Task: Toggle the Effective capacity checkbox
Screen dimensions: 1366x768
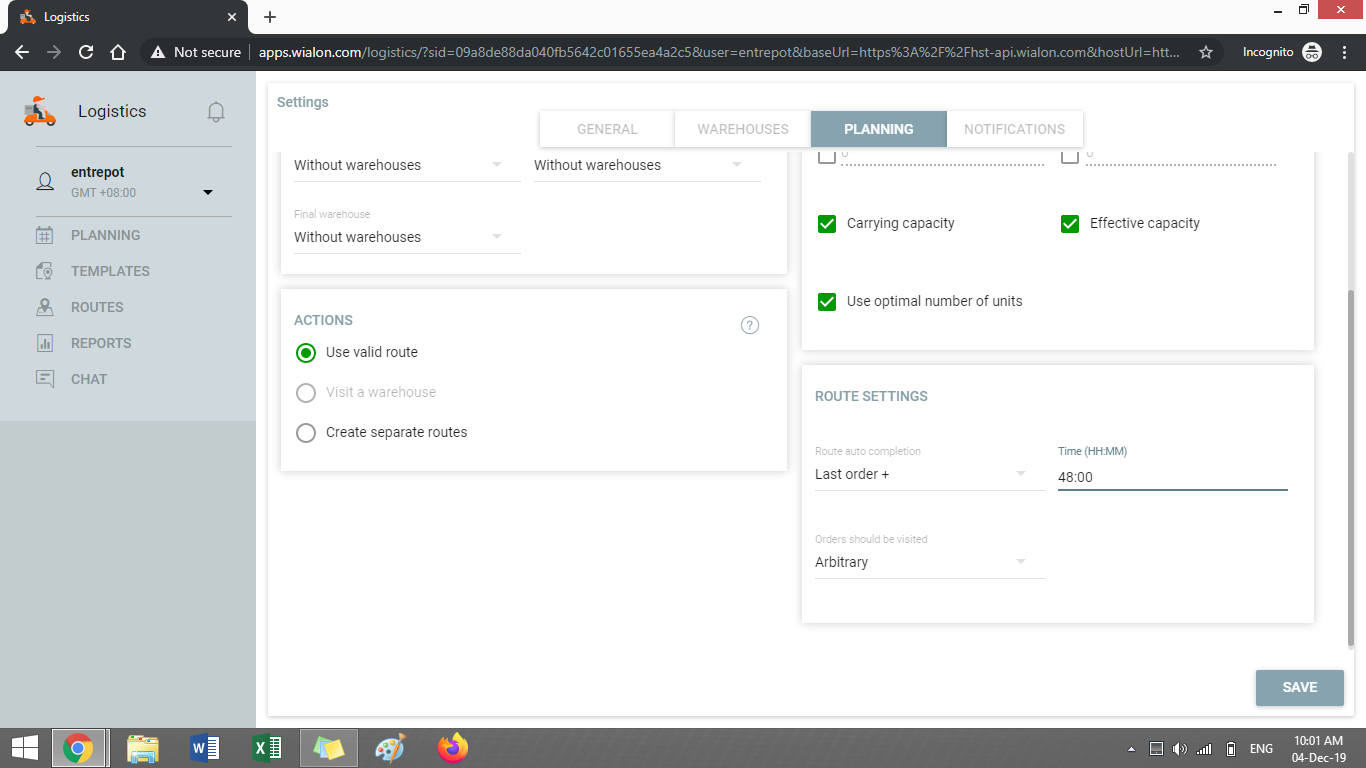Action: click(1070, 224)
